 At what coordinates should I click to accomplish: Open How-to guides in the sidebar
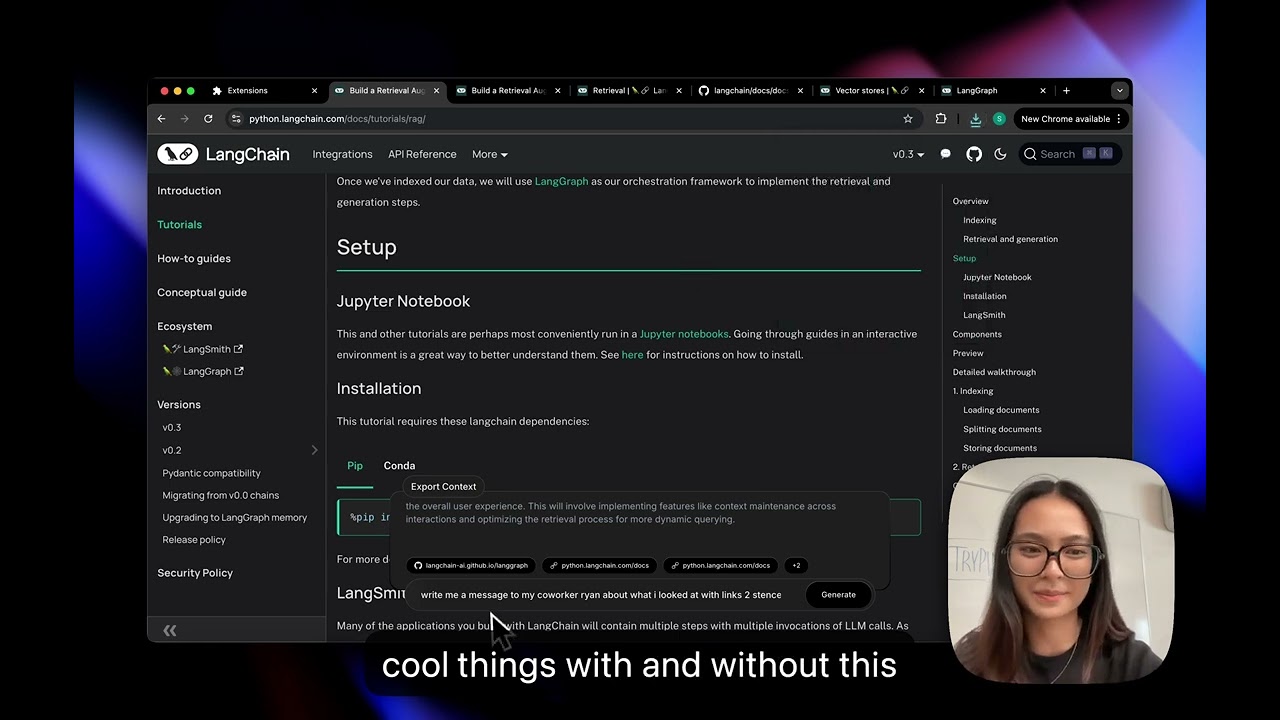pyautogui.click(x=194, y=258)
